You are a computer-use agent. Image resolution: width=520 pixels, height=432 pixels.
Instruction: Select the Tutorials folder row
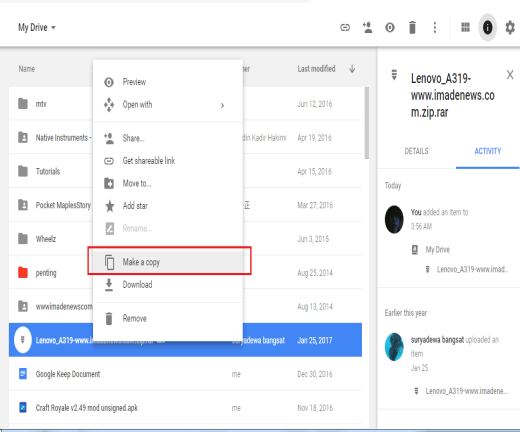(185, 171)
